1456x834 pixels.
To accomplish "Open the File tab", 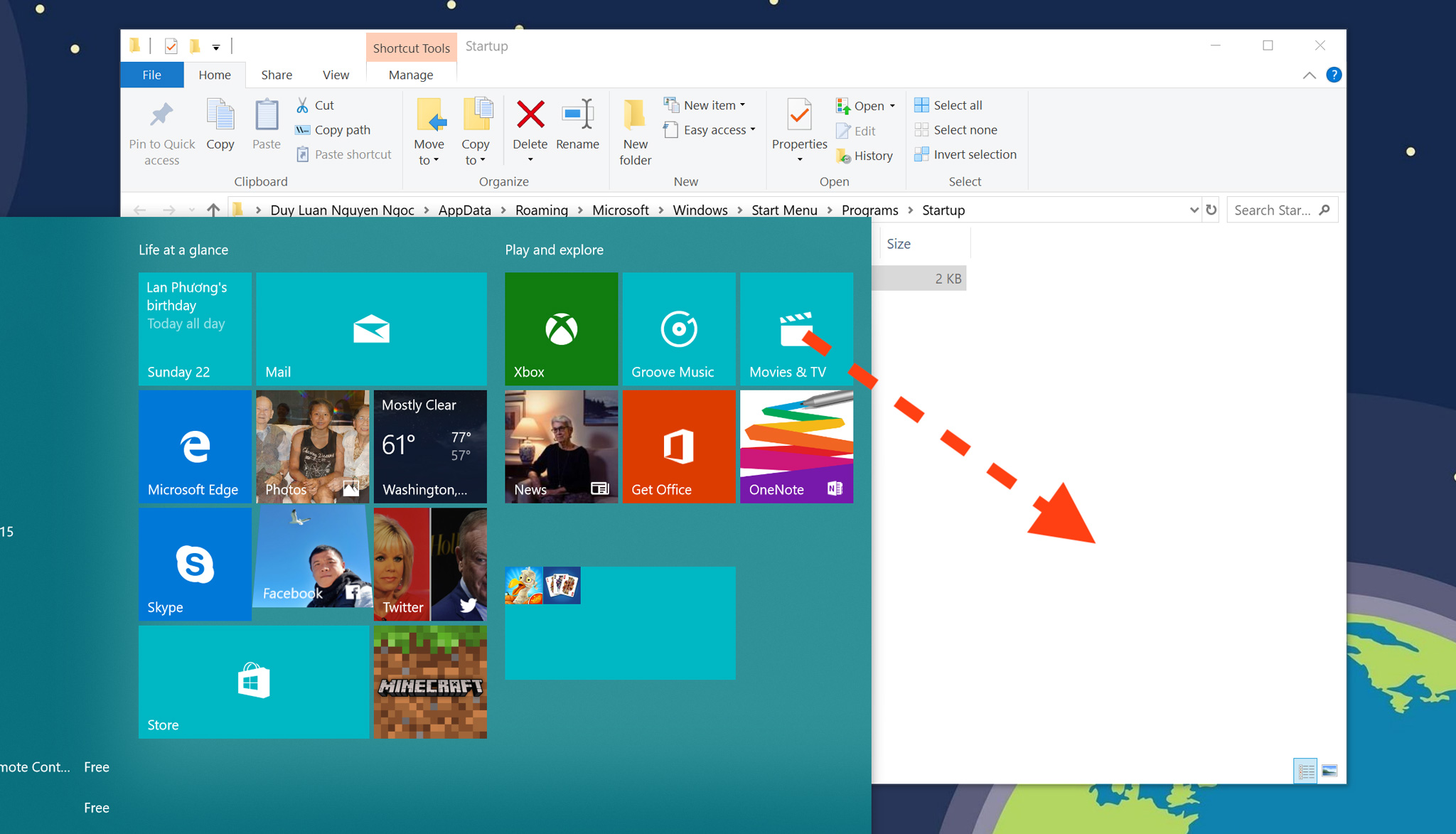I will (x=152, y=75).
